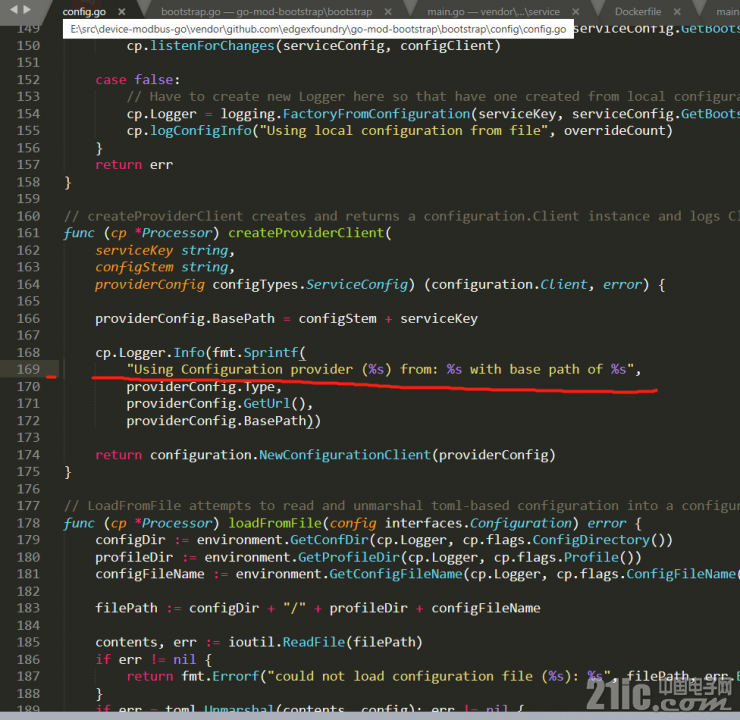Viewport: 740px width, 720px height.
Task: Click GetConfigFileName call on line 181
Action: tap(396, 574)
